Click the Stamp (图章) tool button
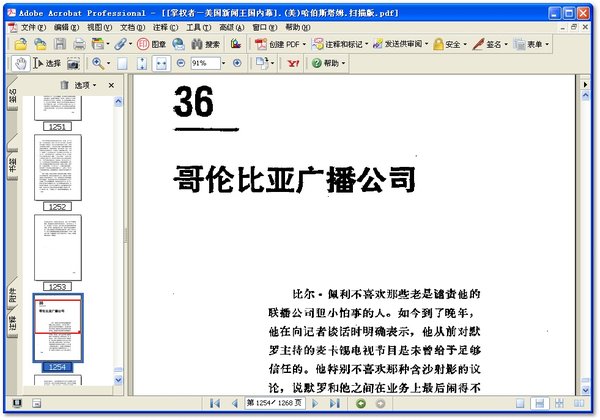 tap(151, 44)
